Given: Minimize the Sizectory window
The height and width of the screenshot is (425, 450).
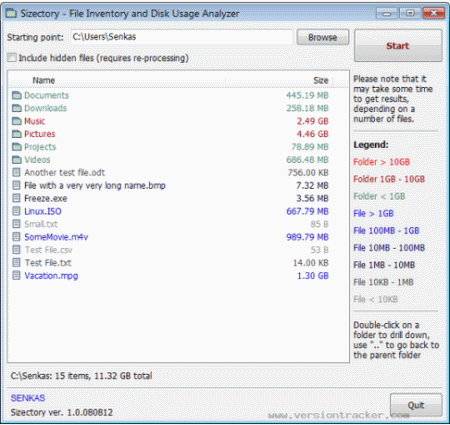Looking at the screenshot, I should pos(387,13).
